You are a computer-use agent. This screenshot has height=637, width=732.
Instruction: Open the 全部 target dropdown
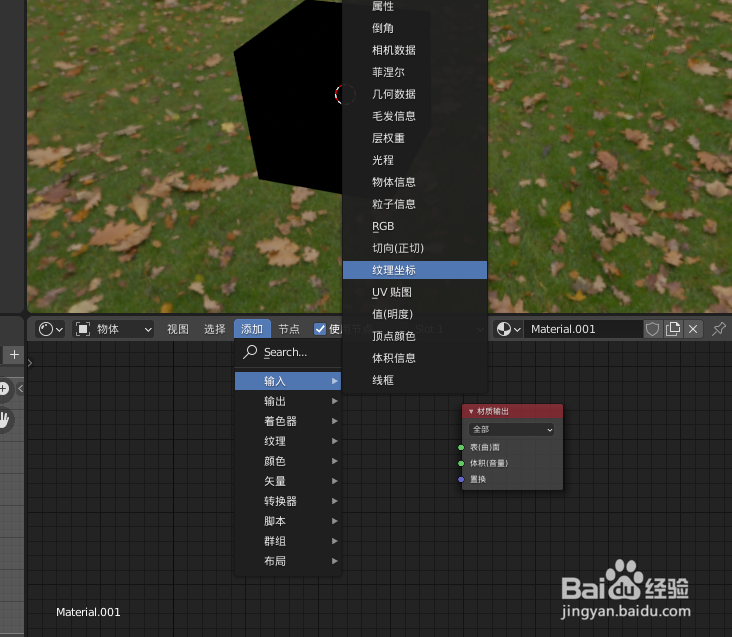pyautogui.click(x=512, y=430)
